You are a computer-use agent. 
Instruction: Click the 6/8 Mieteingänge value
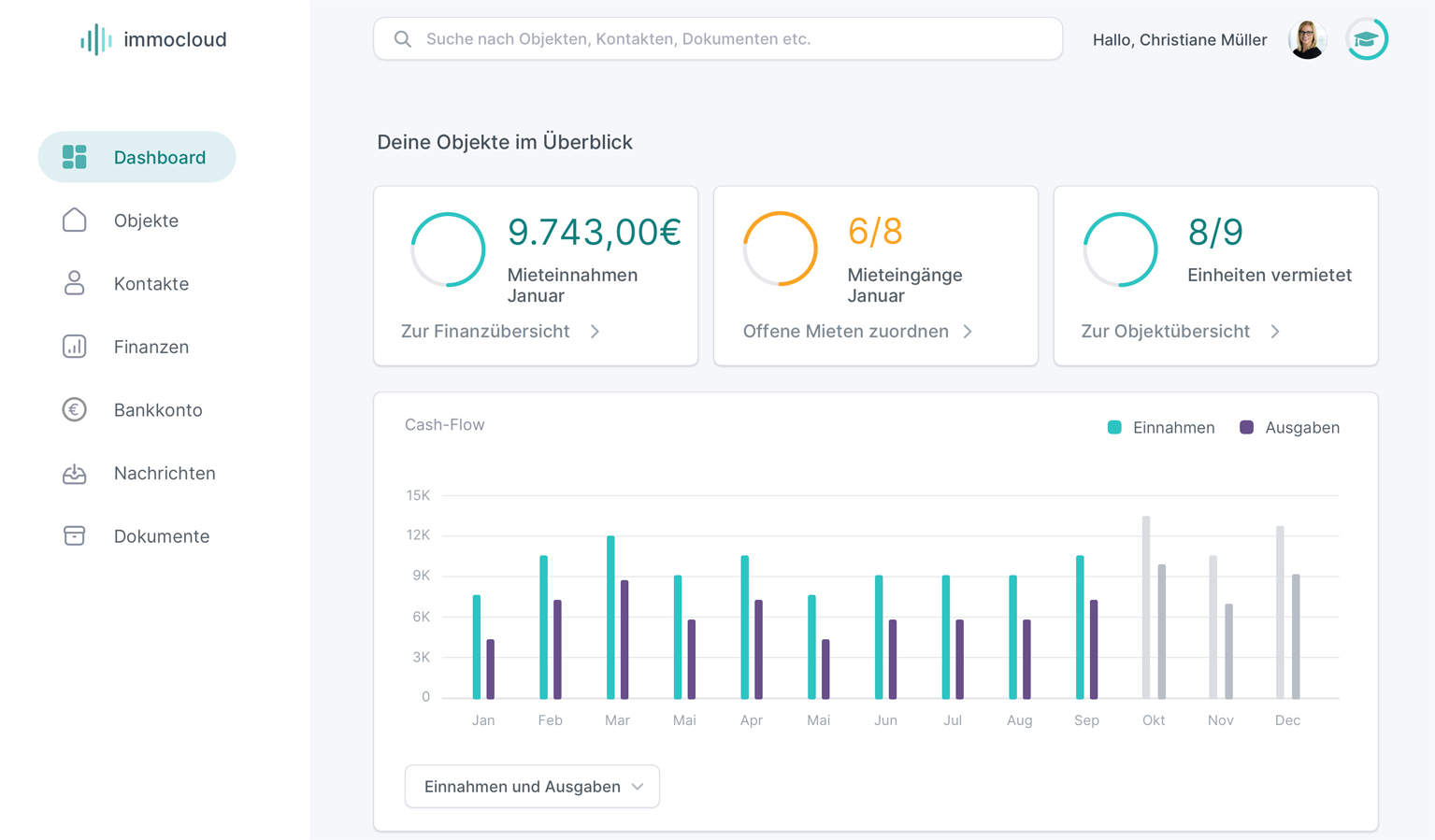pos(875,232)
